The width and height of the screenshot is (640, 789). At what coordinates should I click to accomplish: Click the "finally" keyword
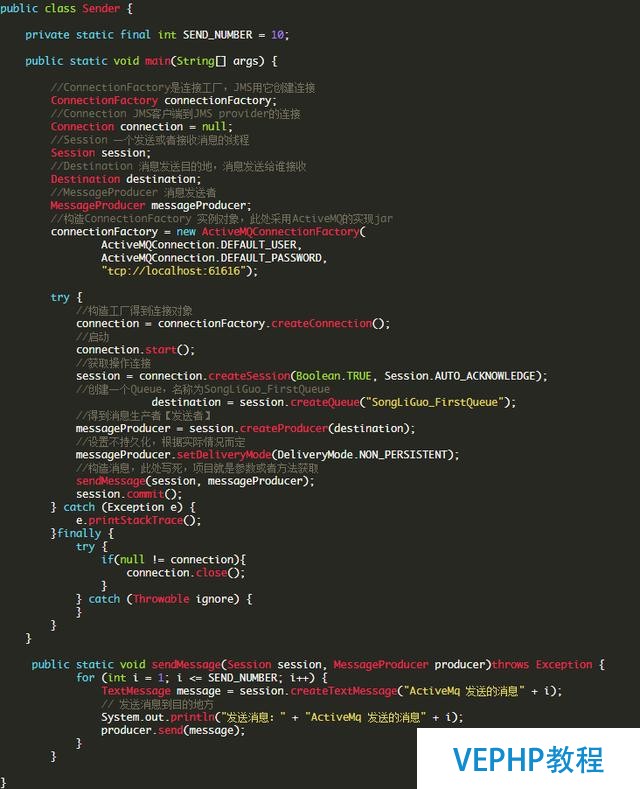[79, 533]
